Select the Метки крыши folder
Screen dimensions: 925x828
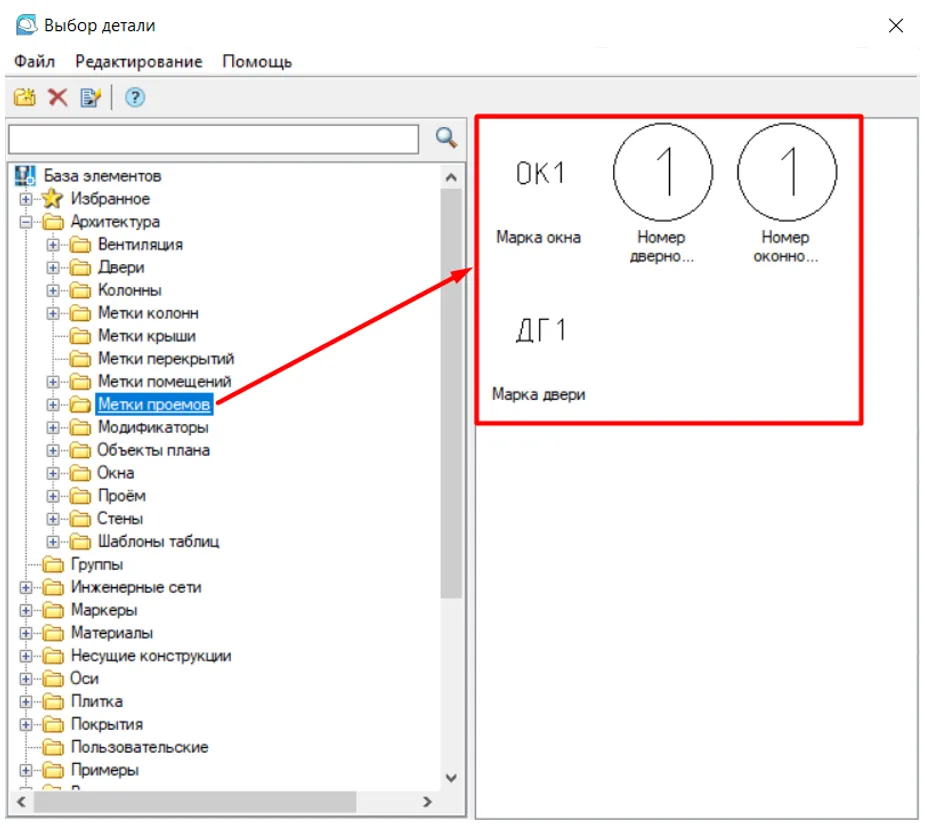click(146, 336)
